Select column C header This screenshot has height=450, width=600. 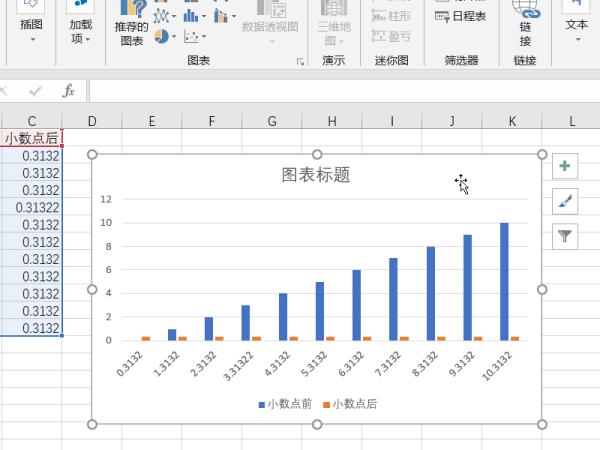31,121
